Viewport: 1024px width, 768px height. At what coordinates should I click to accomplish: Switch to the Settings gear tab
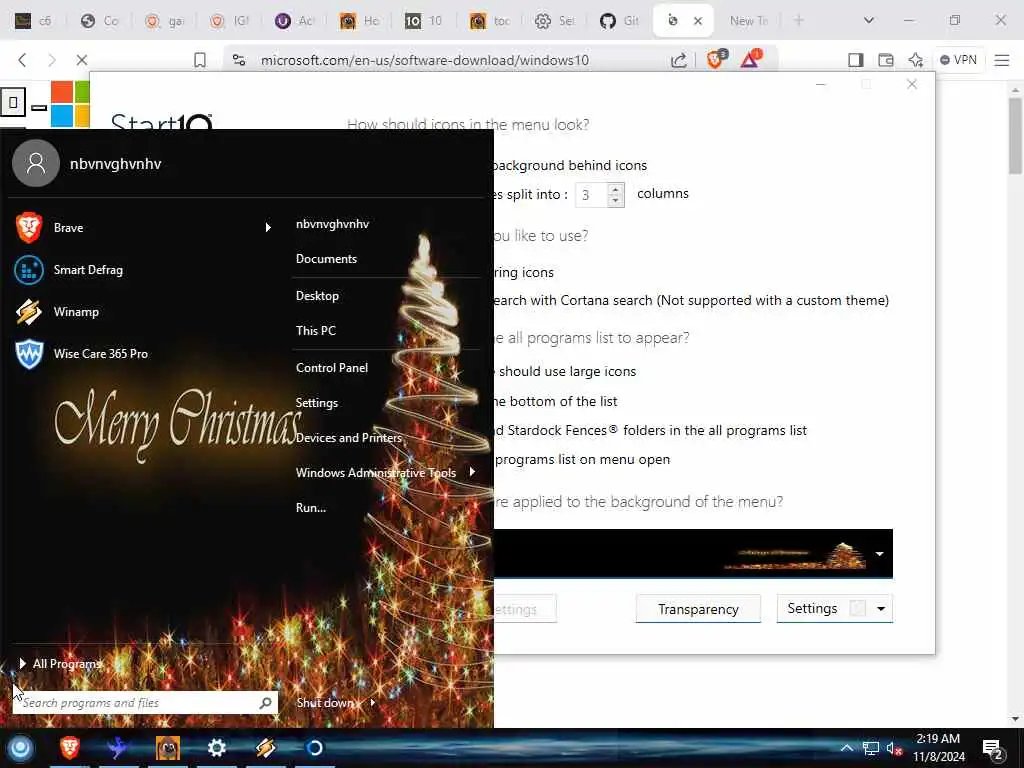554,20
